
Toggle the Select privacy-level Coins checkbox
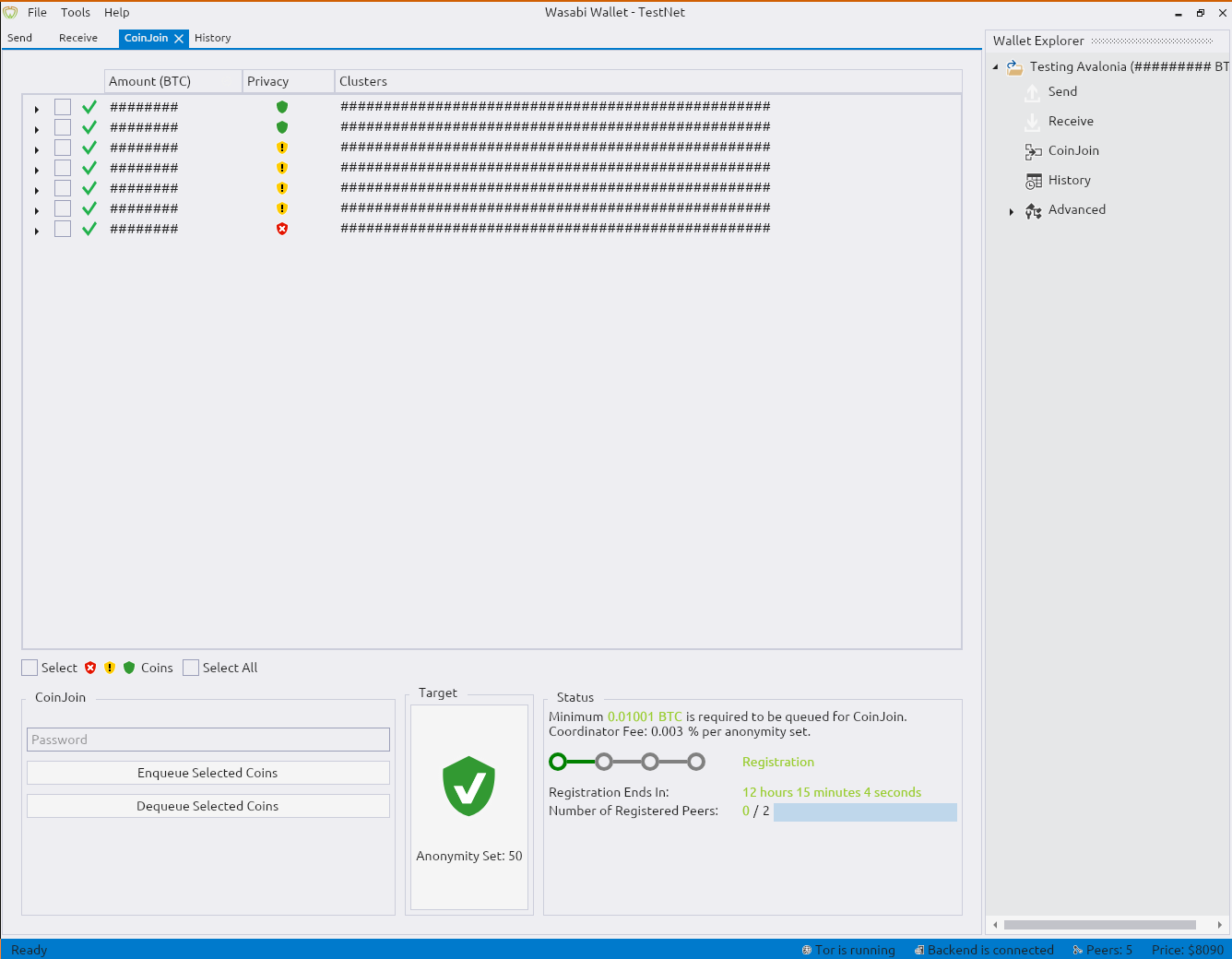[30, 668]
